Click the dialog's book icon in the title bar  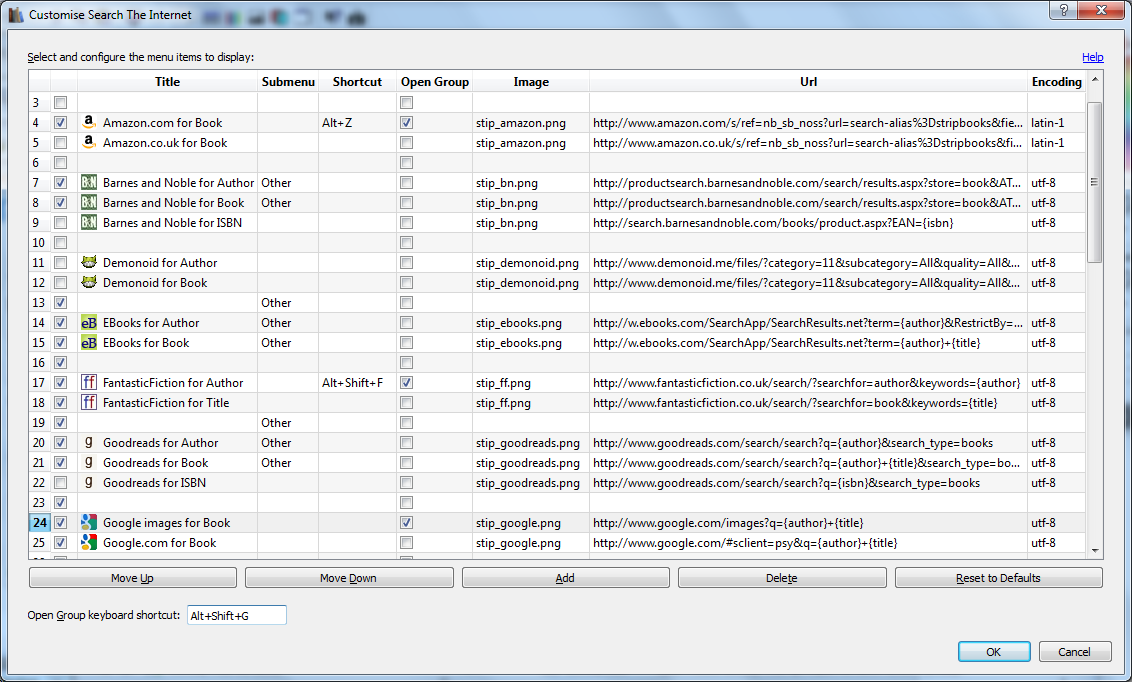(x=15, y=14)
